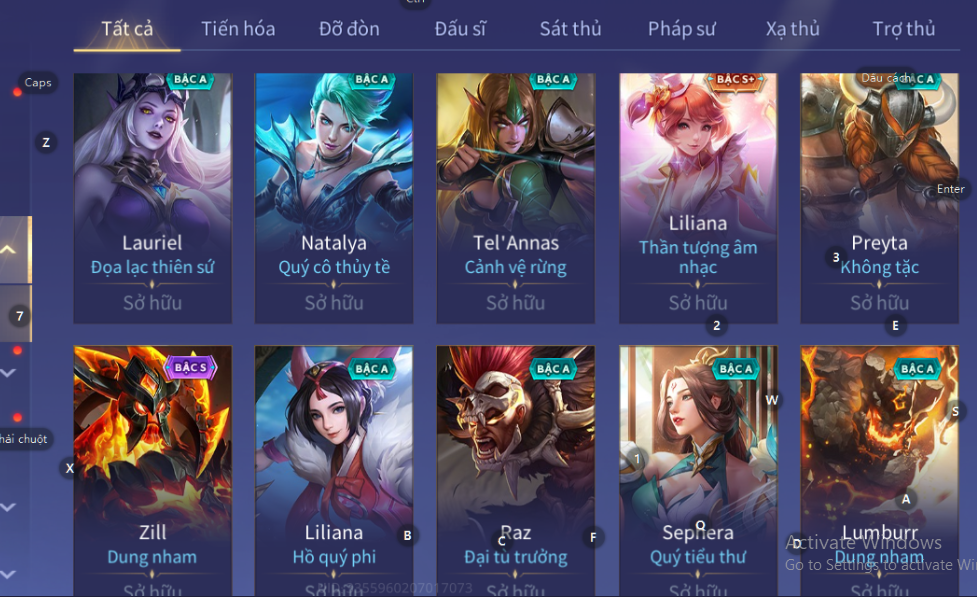977x597 pixels.
Task: Open the Sephera Quý tiểu thư card
Action: click(698, 471)
